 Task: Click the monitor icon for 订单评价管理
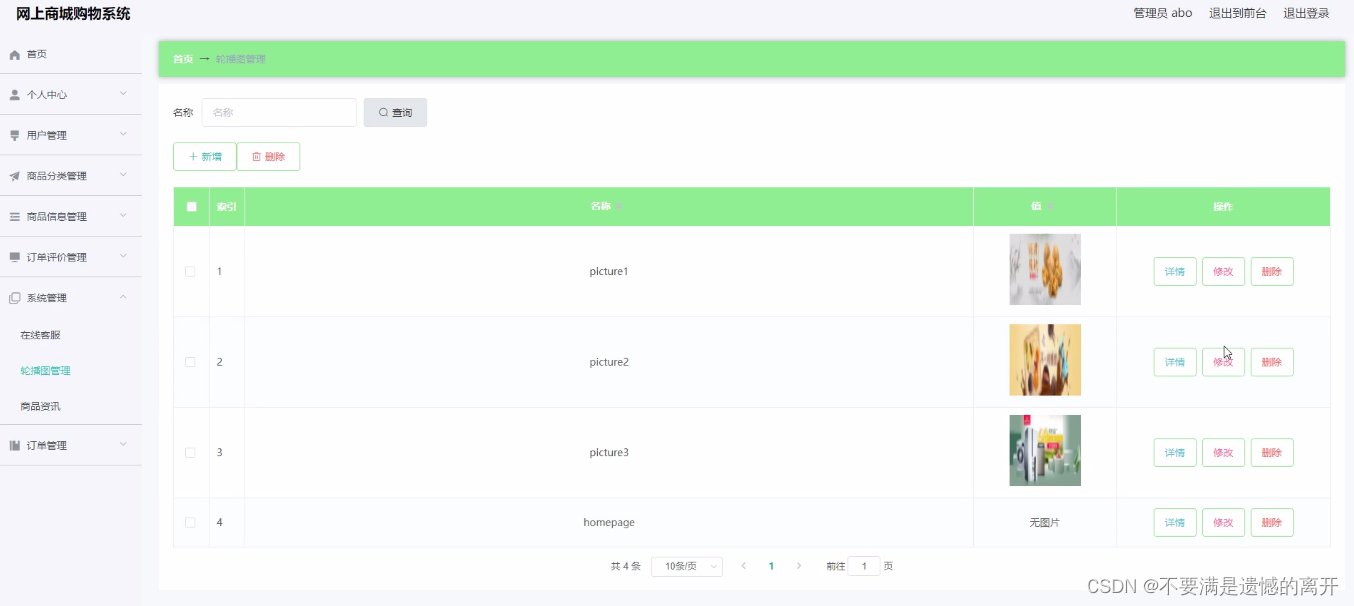(14, 257)
